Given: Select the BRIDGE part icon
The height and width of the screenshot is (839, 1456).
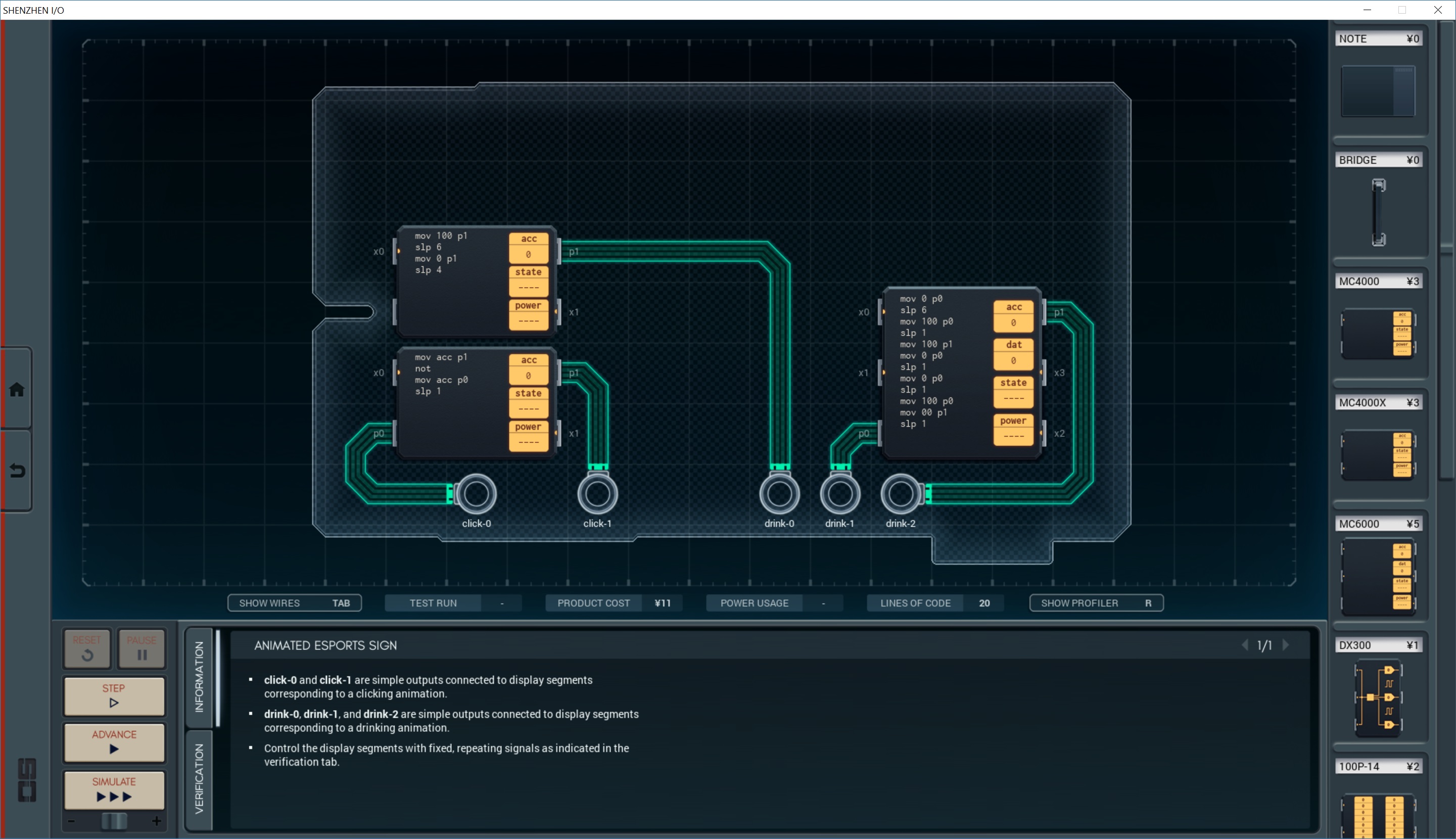Looking at the screenshot, I should click(1378, 212).
